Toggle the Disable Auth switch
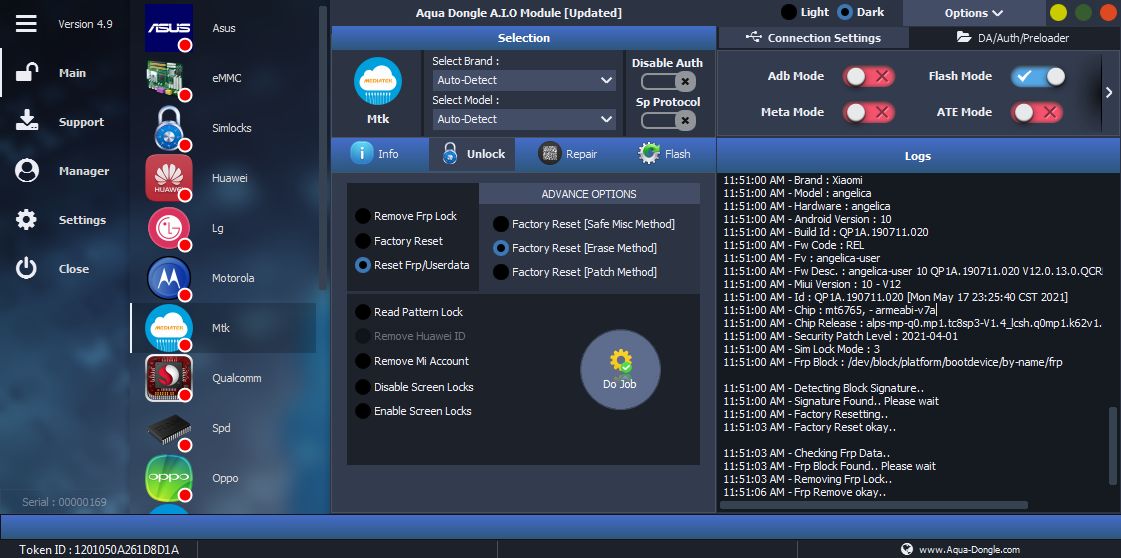This screenshot has height=558, width=1121. tap(668, 81)
